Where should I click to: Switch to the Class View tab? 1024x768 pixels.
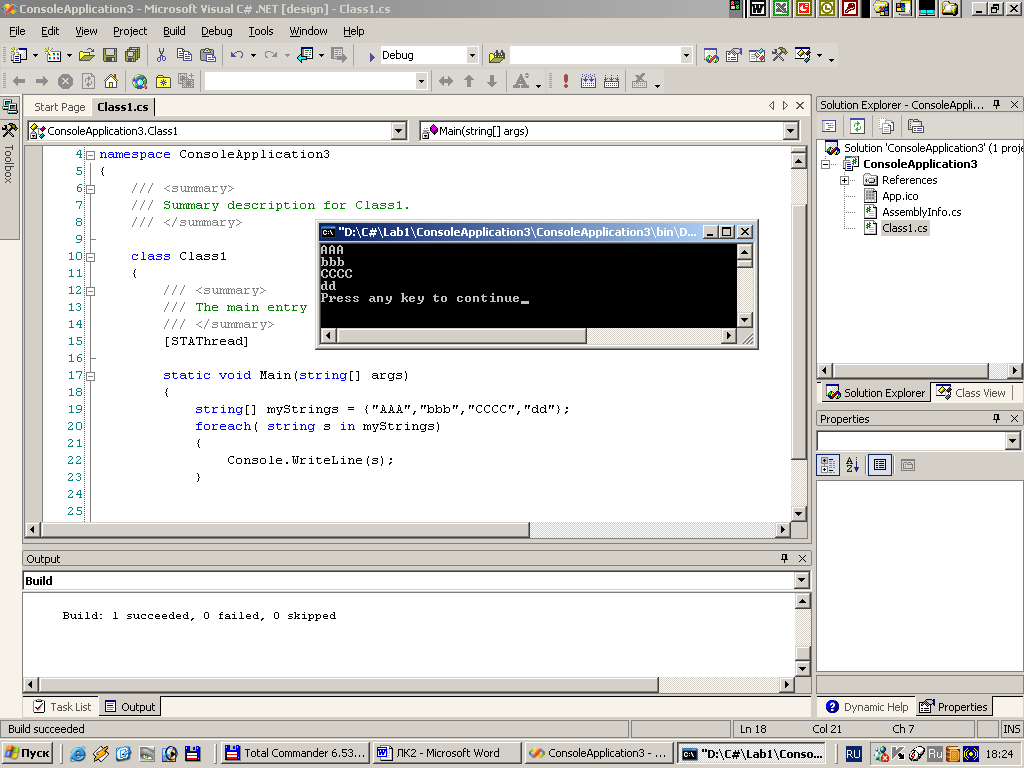[x=971, y=392]
